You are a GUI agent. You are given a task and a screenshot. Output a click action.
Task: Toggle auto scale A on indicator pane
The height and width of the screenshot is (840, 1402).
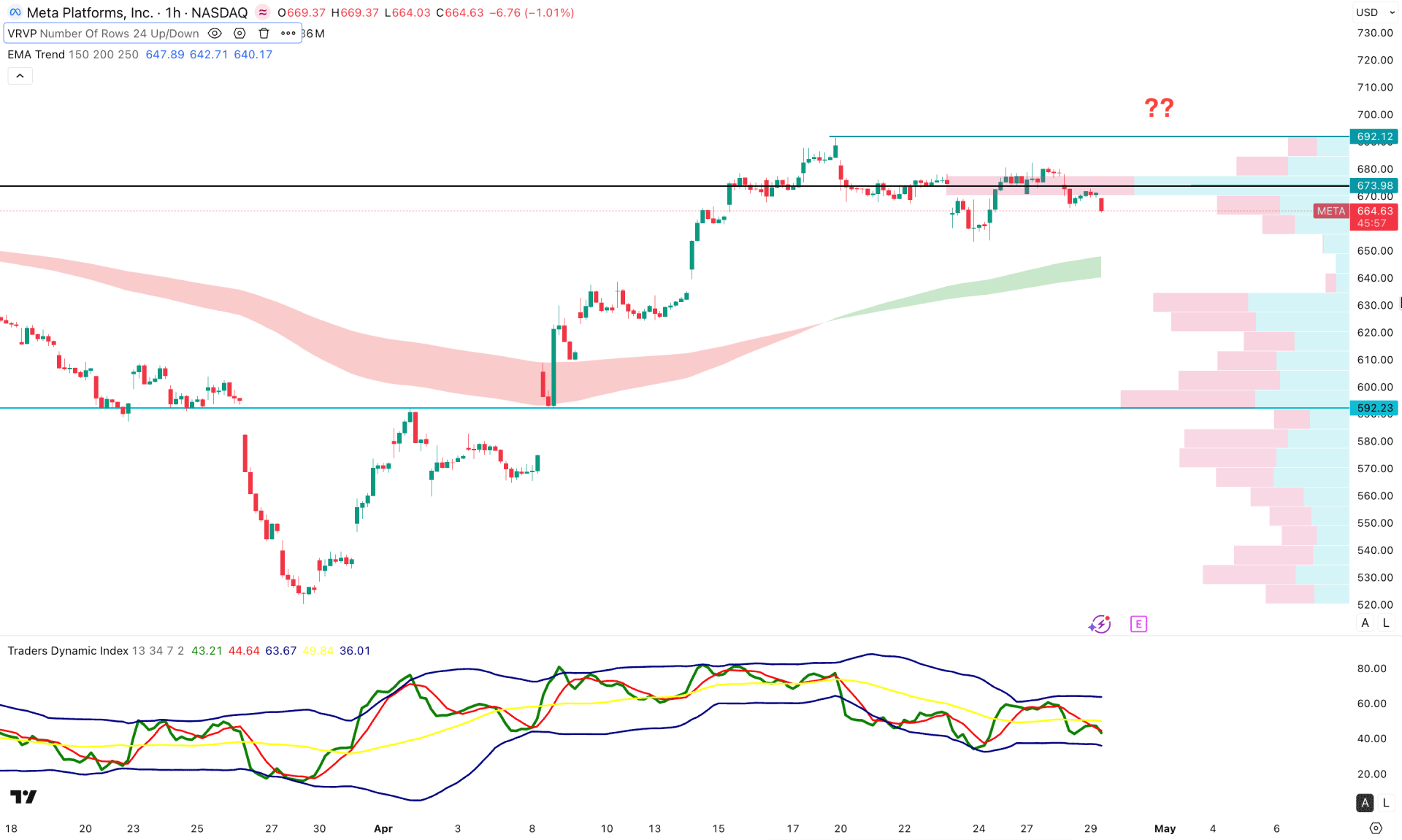(x=1365, y=803)
